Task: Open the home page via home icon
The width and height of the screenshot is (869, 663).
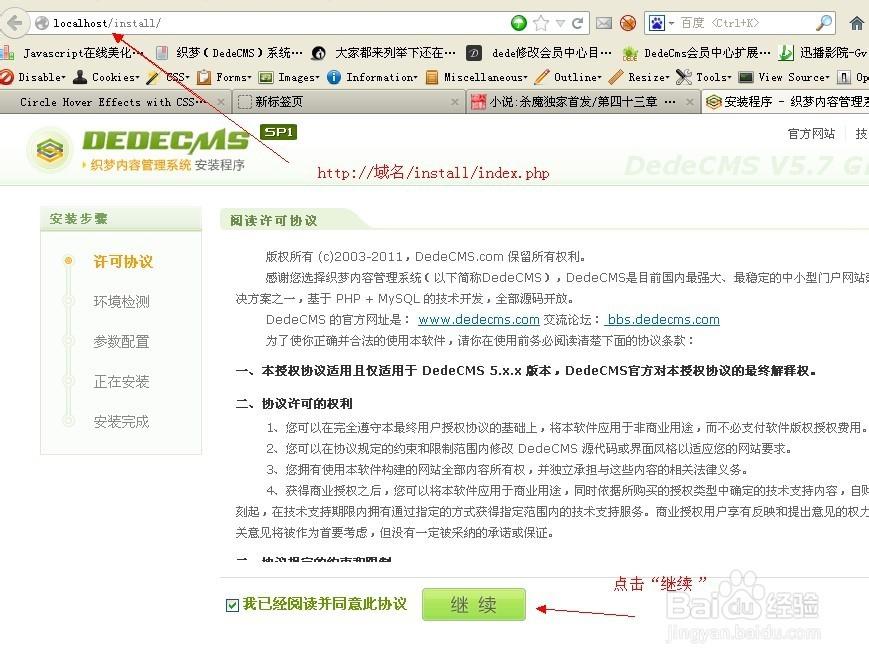Action: 857,23
